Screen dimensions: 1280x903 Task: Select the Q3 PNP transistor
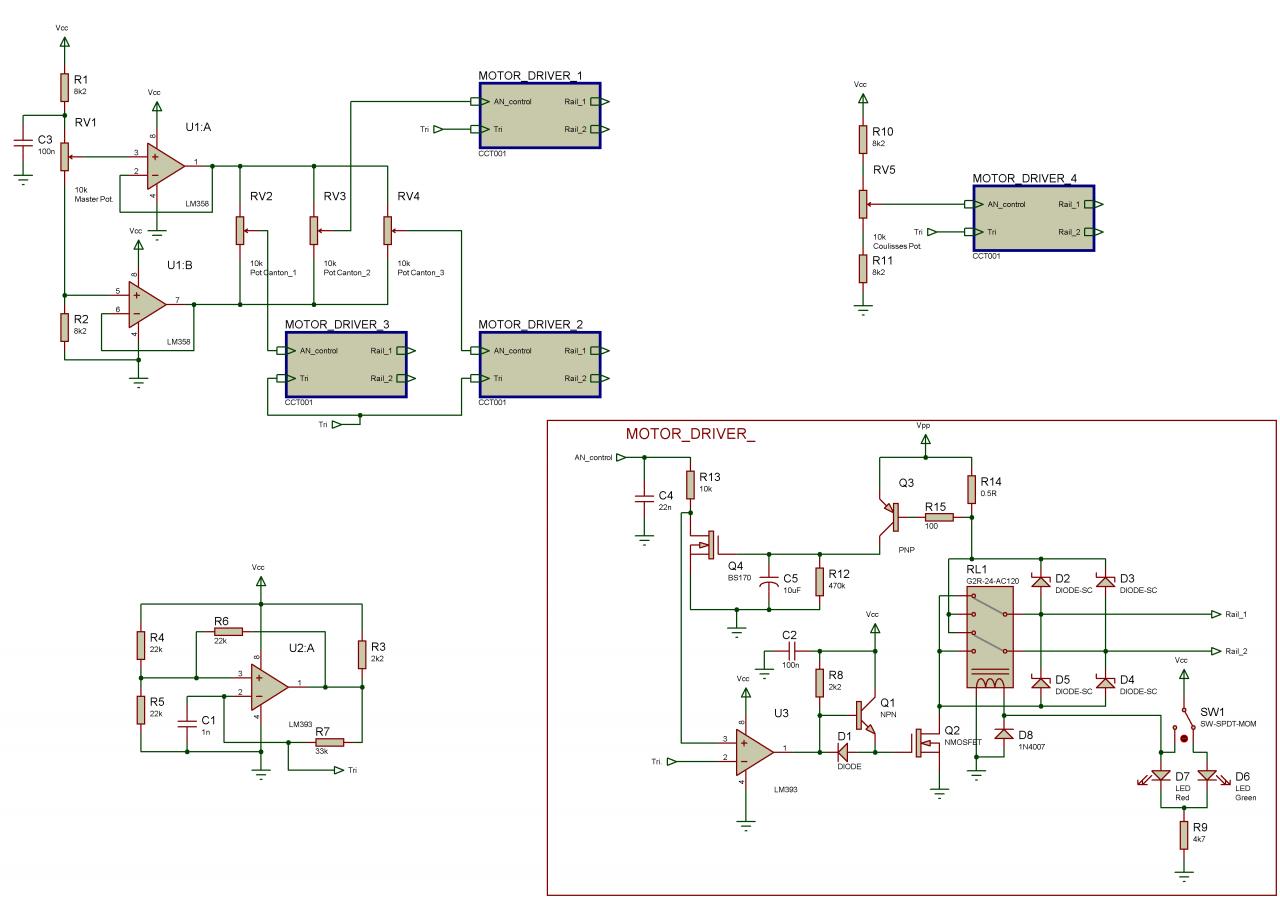point(888,515)
